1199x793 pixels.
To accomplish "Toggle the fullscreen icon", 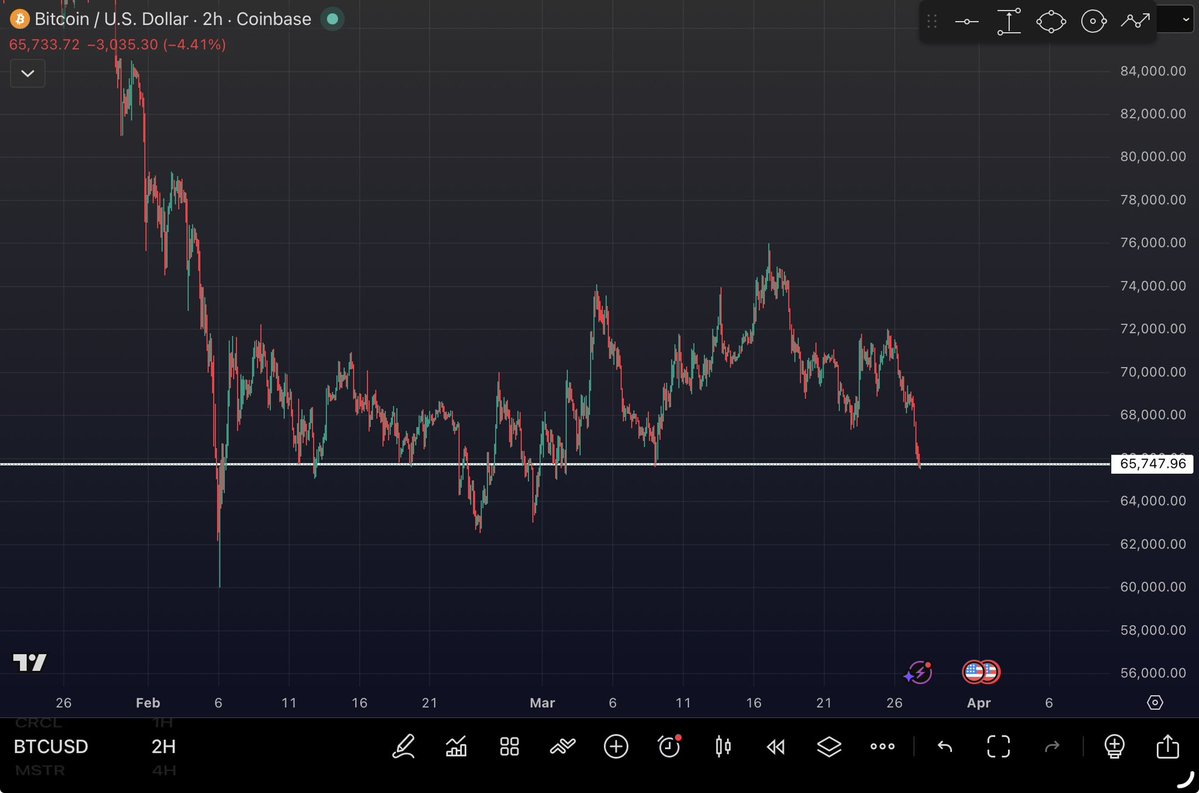I will click(999, 746).
